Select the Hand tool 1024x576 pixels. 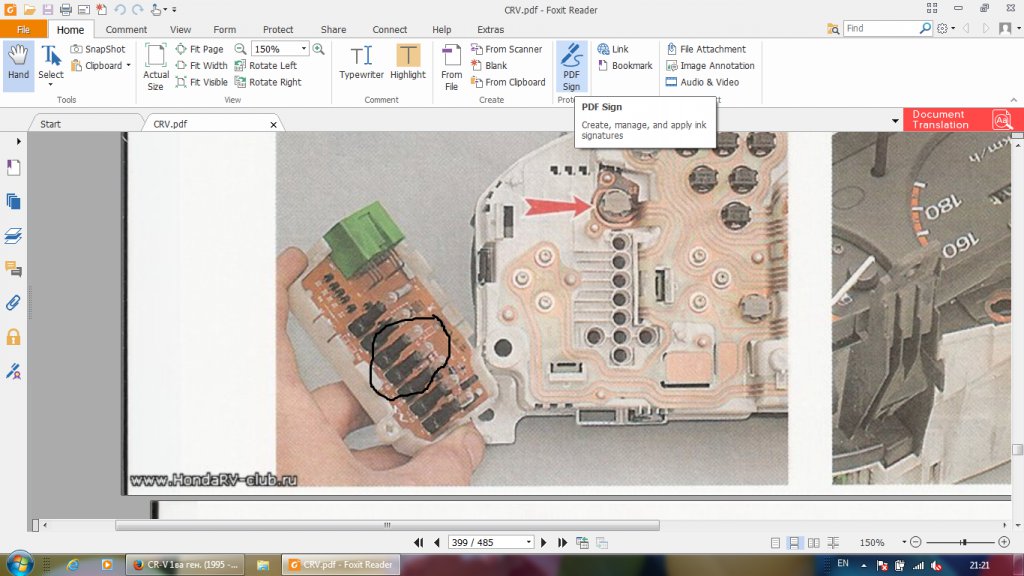pos(18,64)
